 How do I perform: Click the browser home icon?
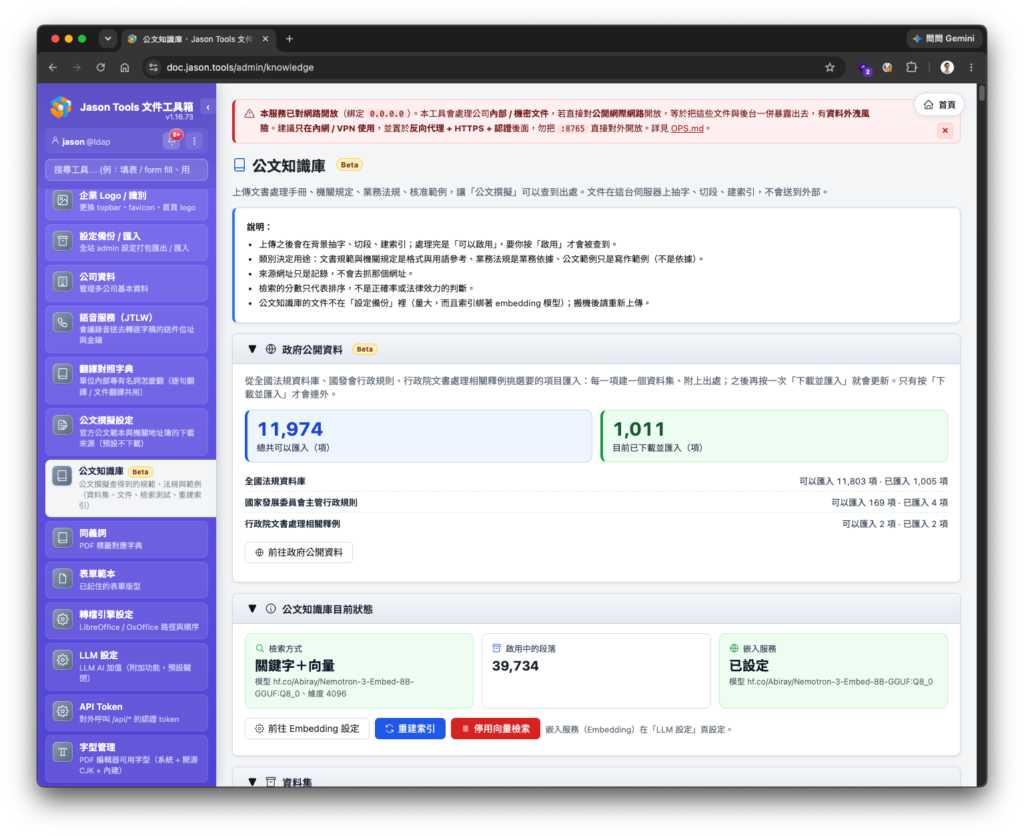click(x=125, y=67)
